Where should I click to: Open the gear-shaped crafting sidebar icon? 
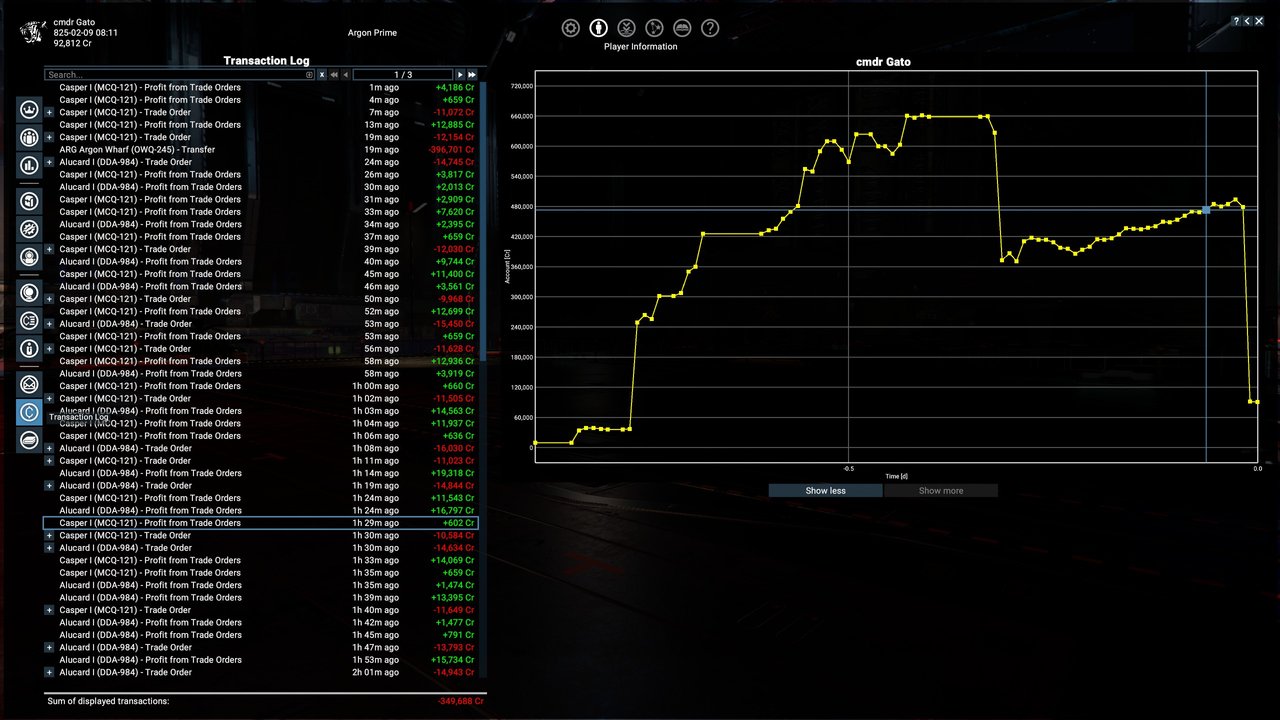pos(29,229)
